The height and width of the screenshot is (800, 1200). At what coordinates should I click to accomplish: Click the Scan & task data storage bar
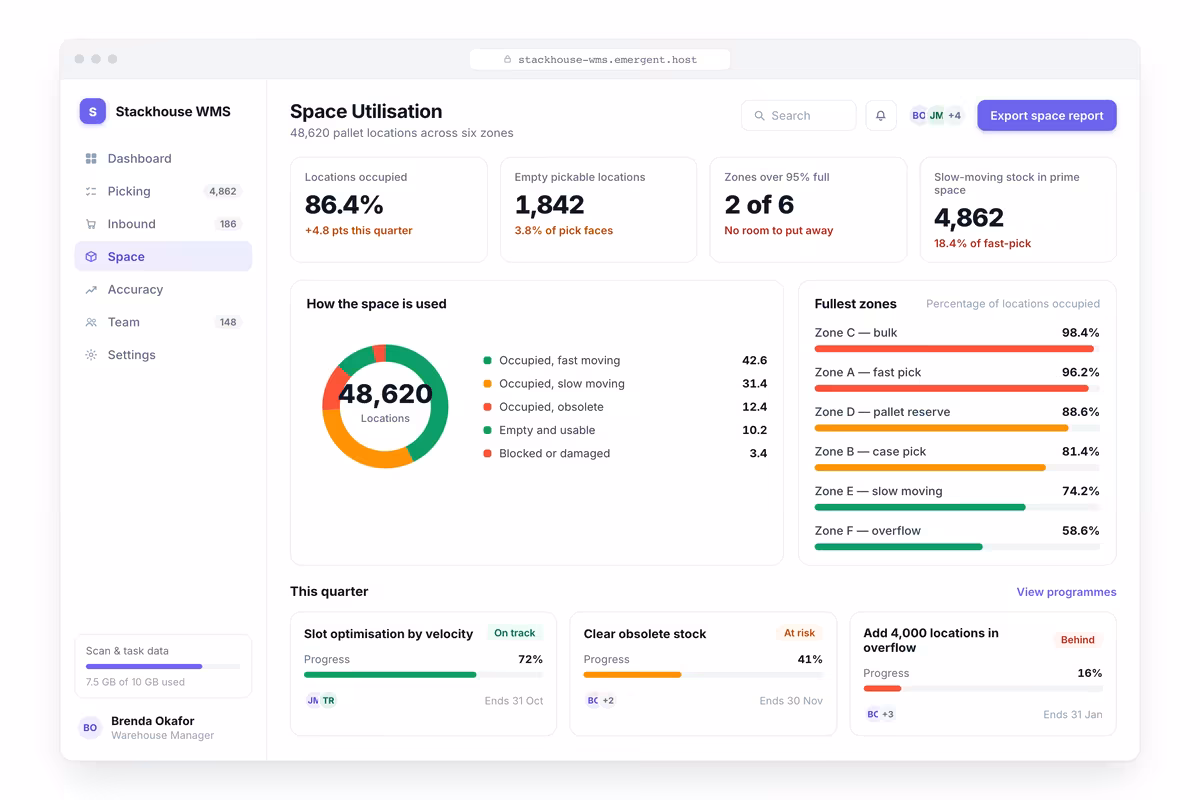coord(163,666)
